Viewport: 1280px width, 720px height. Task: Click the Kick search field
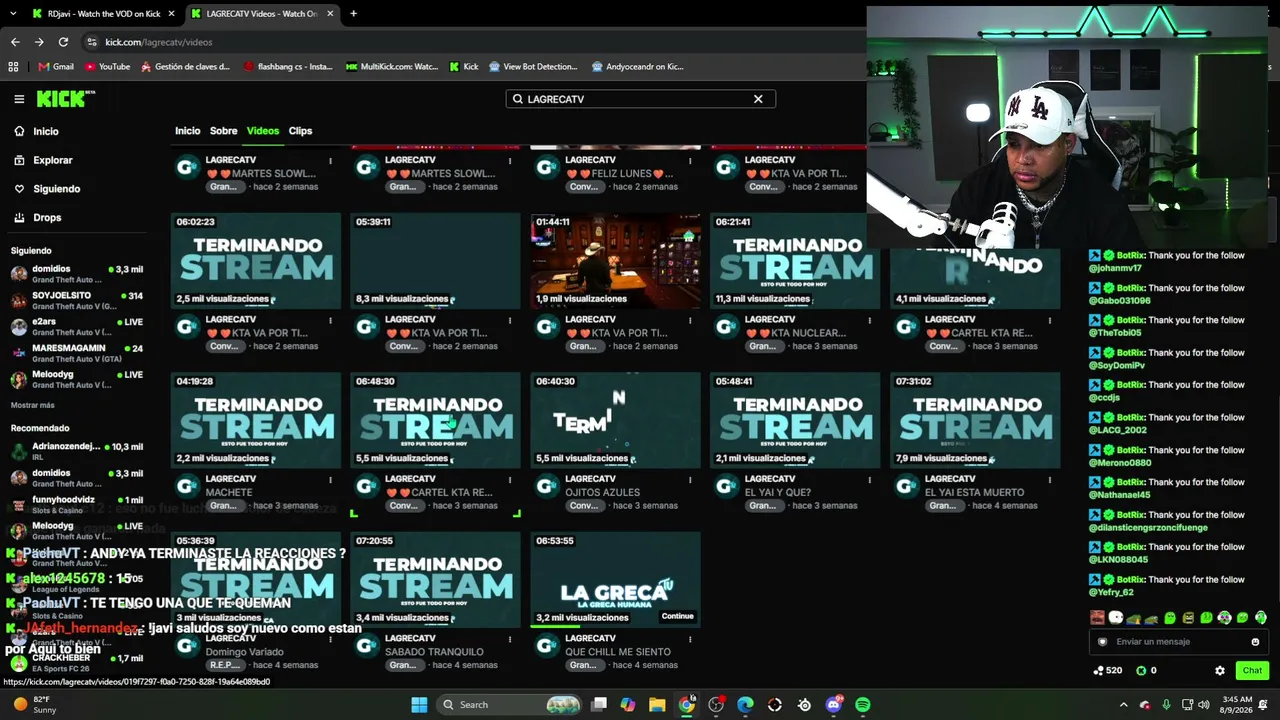coord(640,99)
